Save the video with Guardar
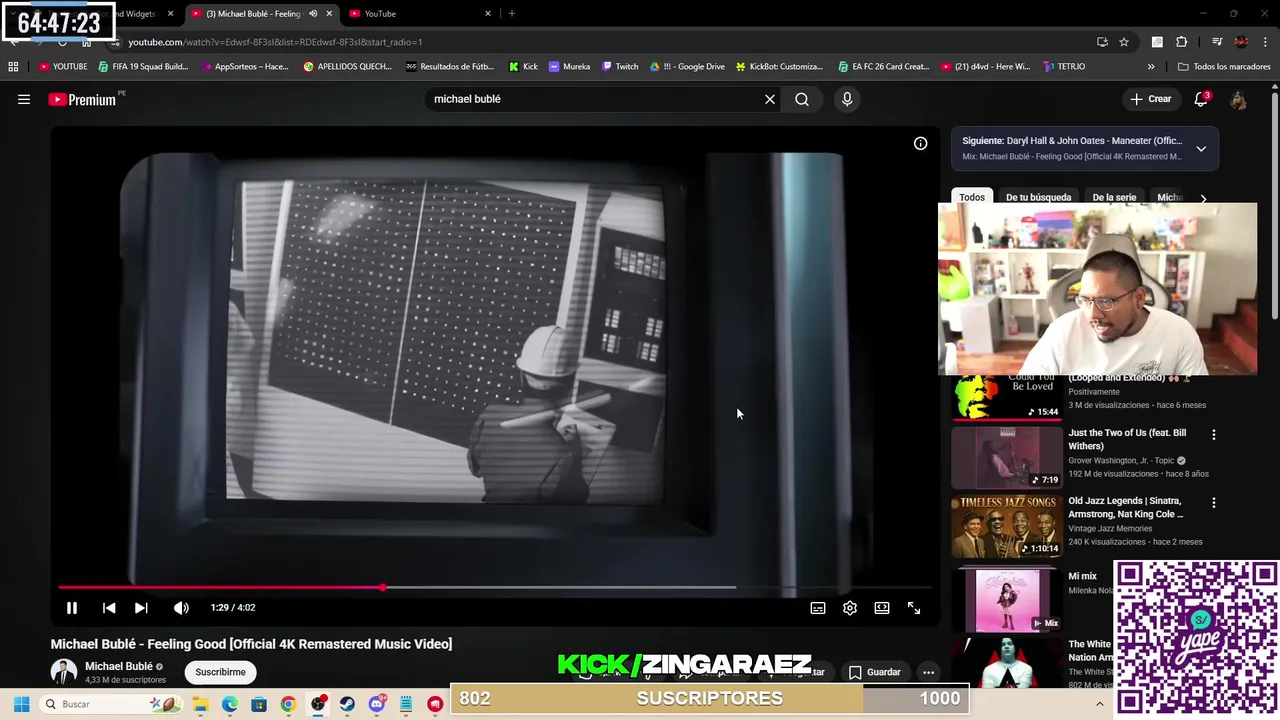The image size is (1280, 720). 874,672
